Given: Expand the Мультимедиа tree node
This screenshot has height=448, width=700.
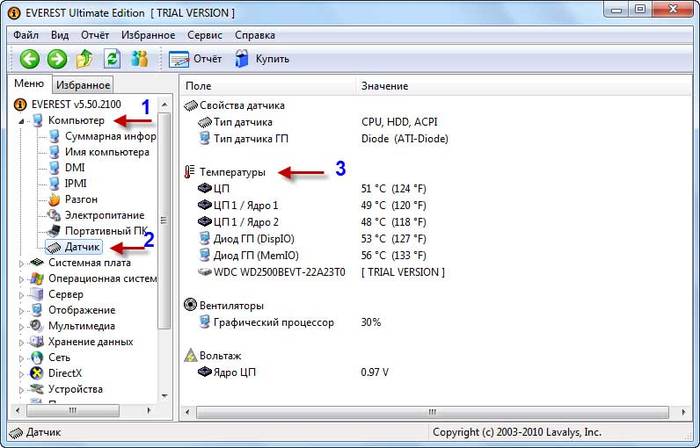Looking at the screenshot, I should (23, 326).
